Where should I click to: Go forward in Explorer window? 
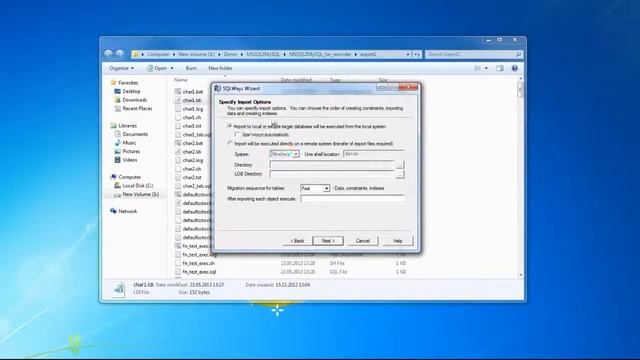coord(119,53)
